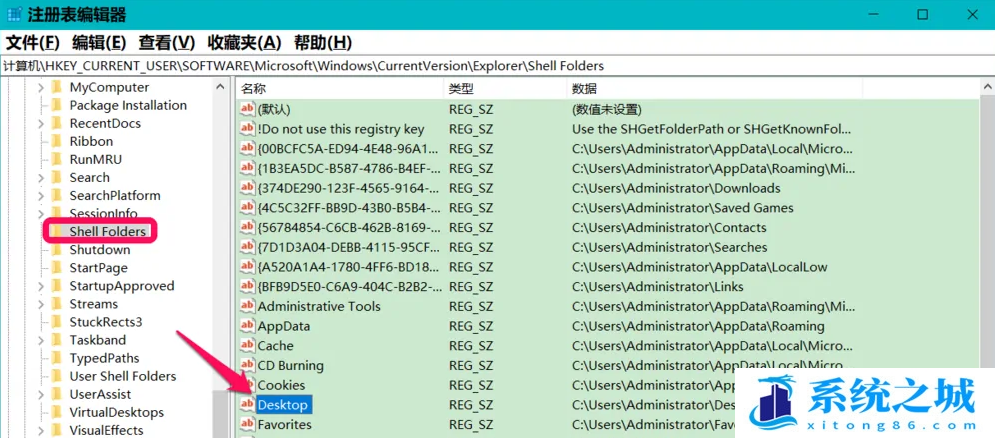Click the Administrative Tools value icon

click(247, 307)
